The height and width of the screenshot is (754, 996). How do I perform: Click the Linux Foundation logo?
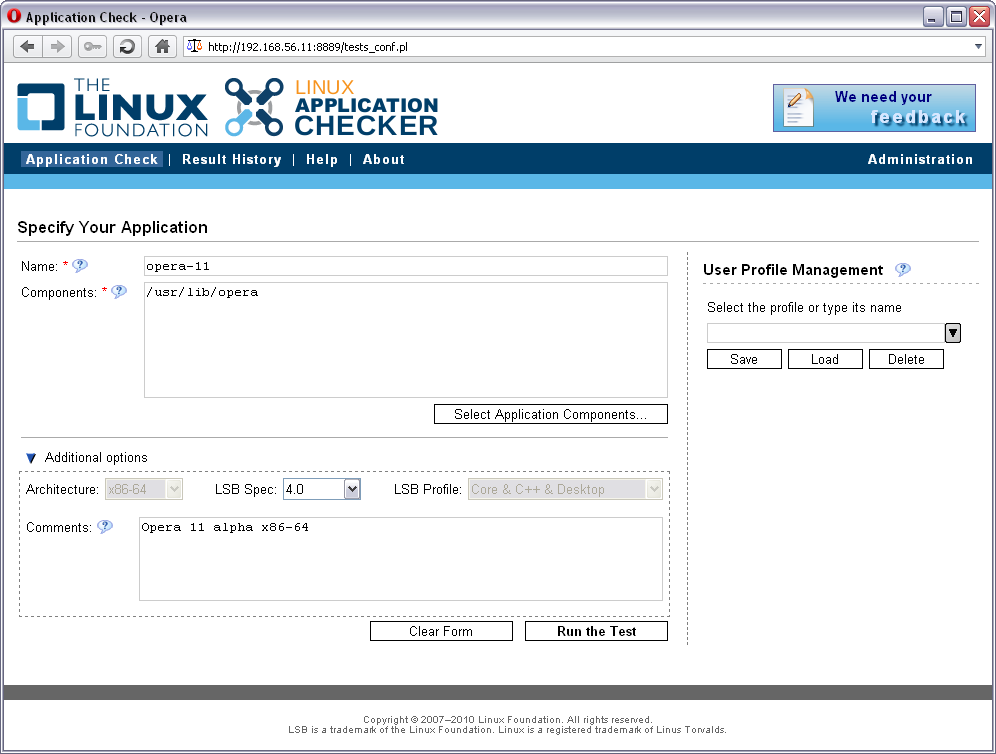pyautogui.click(x=112, y=107)
